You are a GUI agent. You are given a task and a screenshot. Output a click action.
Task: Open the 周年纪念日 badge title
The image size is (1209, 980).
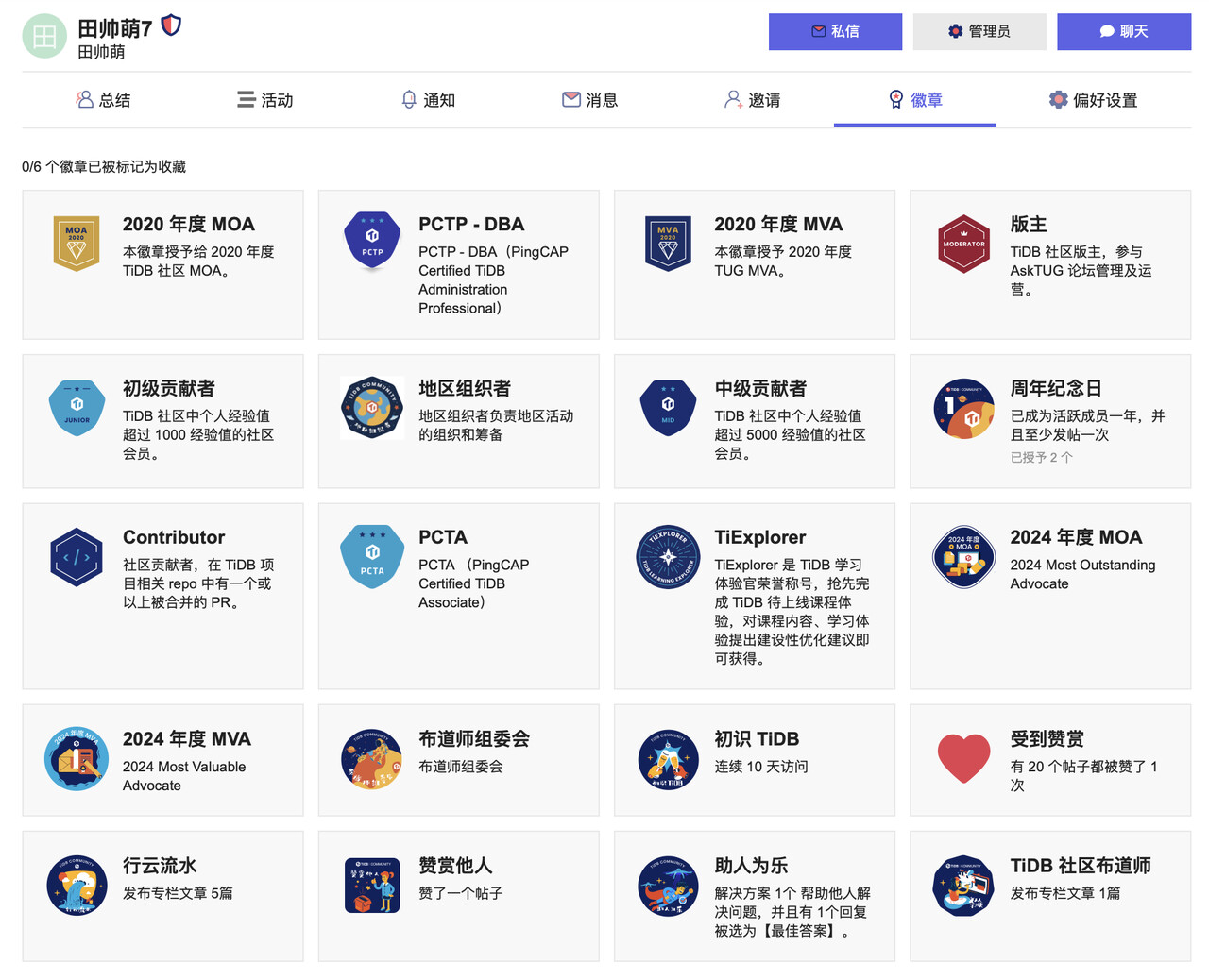pyautogui.click(x=1056, y=389)
